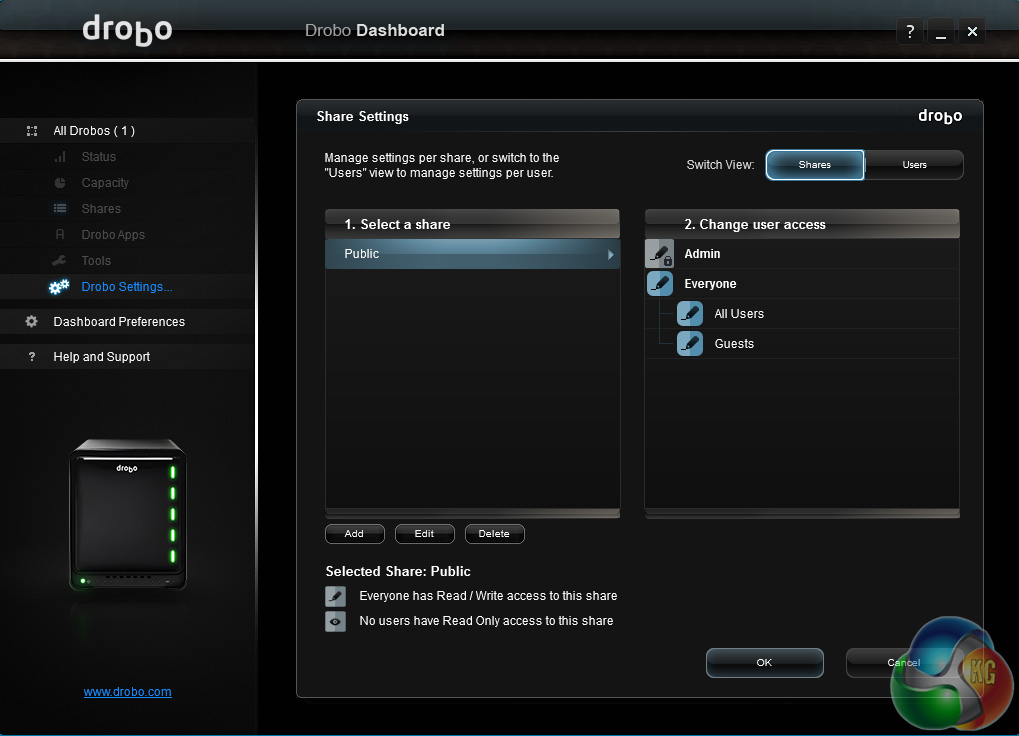Switch view to the Shares tab

tap(814, 165)
